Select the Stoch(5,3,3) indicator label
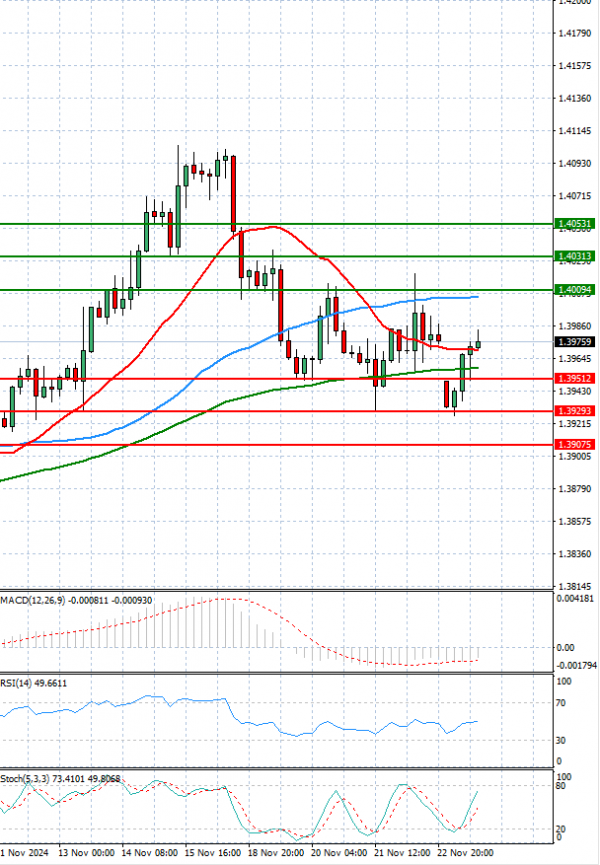This screenshot has width=600, height=865. point(60,778)
